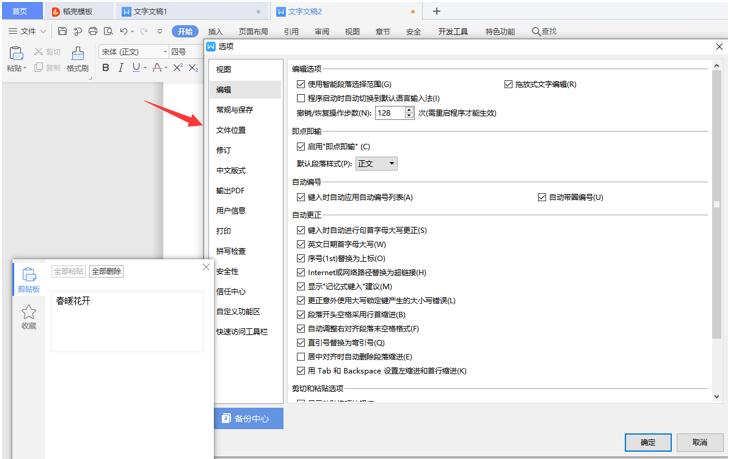Click the 备份中心 button
This screenshot has height=459, width=732.
pyautogui.click(x=249, y=418)
